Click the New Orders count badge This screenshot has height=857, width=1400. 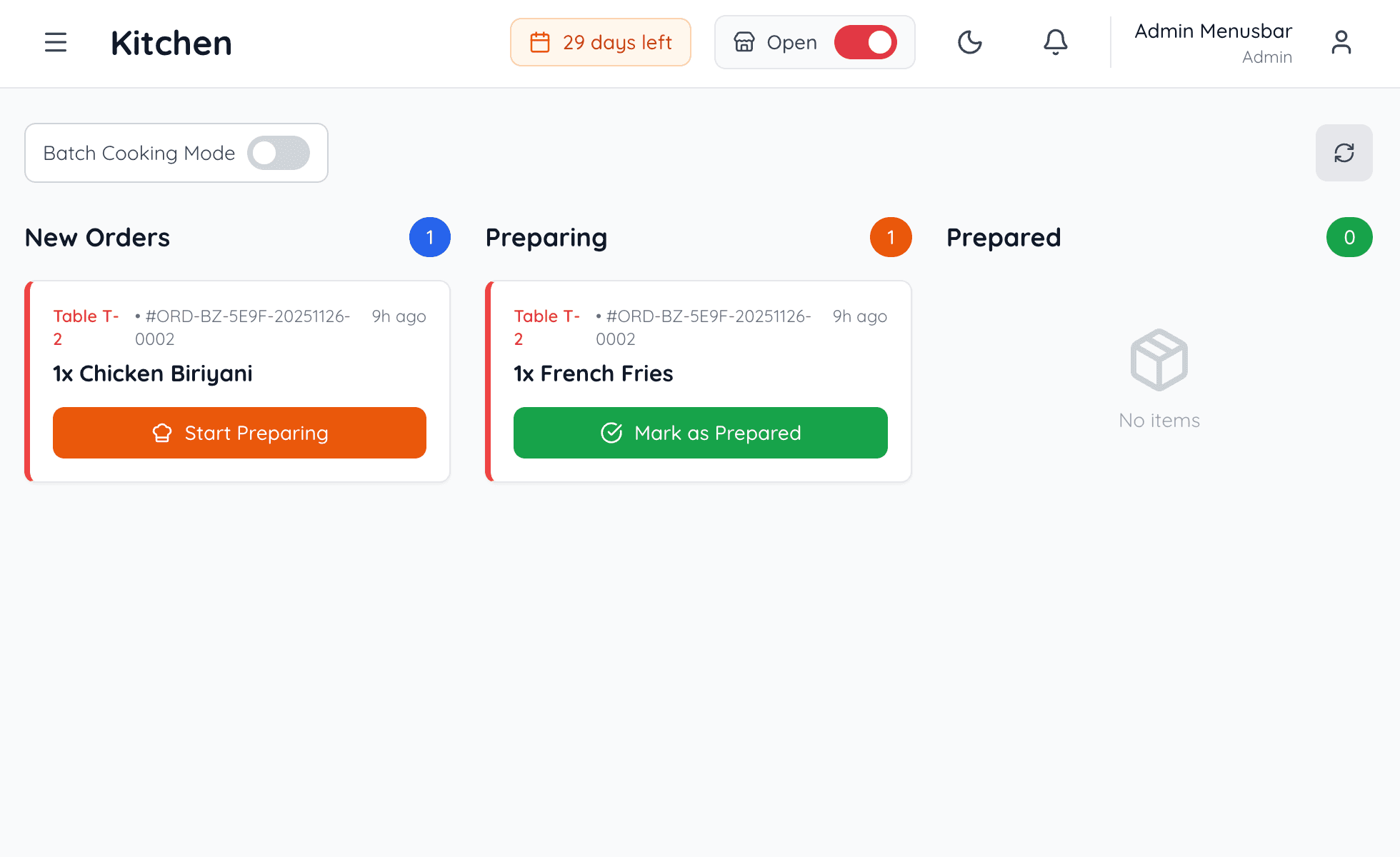coord(430,237)
